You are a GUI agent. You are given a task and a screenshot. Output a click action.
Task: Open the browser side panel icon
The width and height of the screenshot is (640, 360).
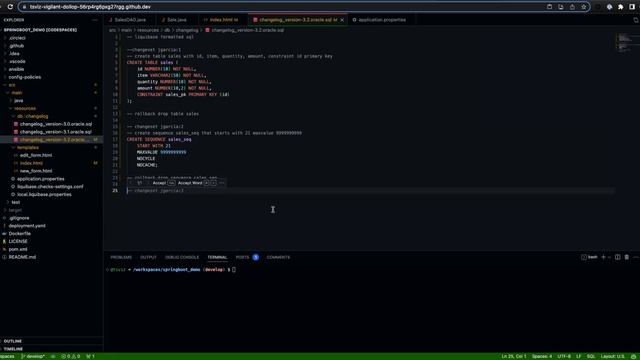(632, 7)
